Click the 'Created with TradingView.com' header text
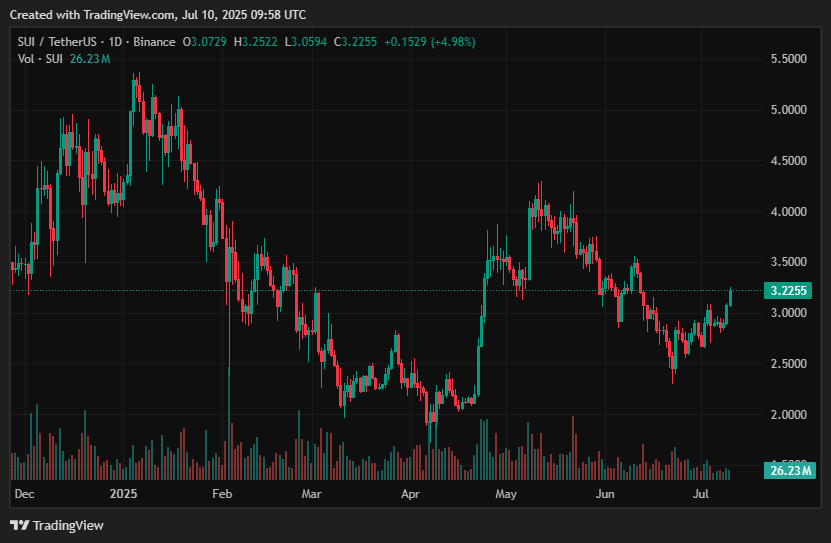The width and height of the screenshot is (831, 543). click(x=158, y=15)
